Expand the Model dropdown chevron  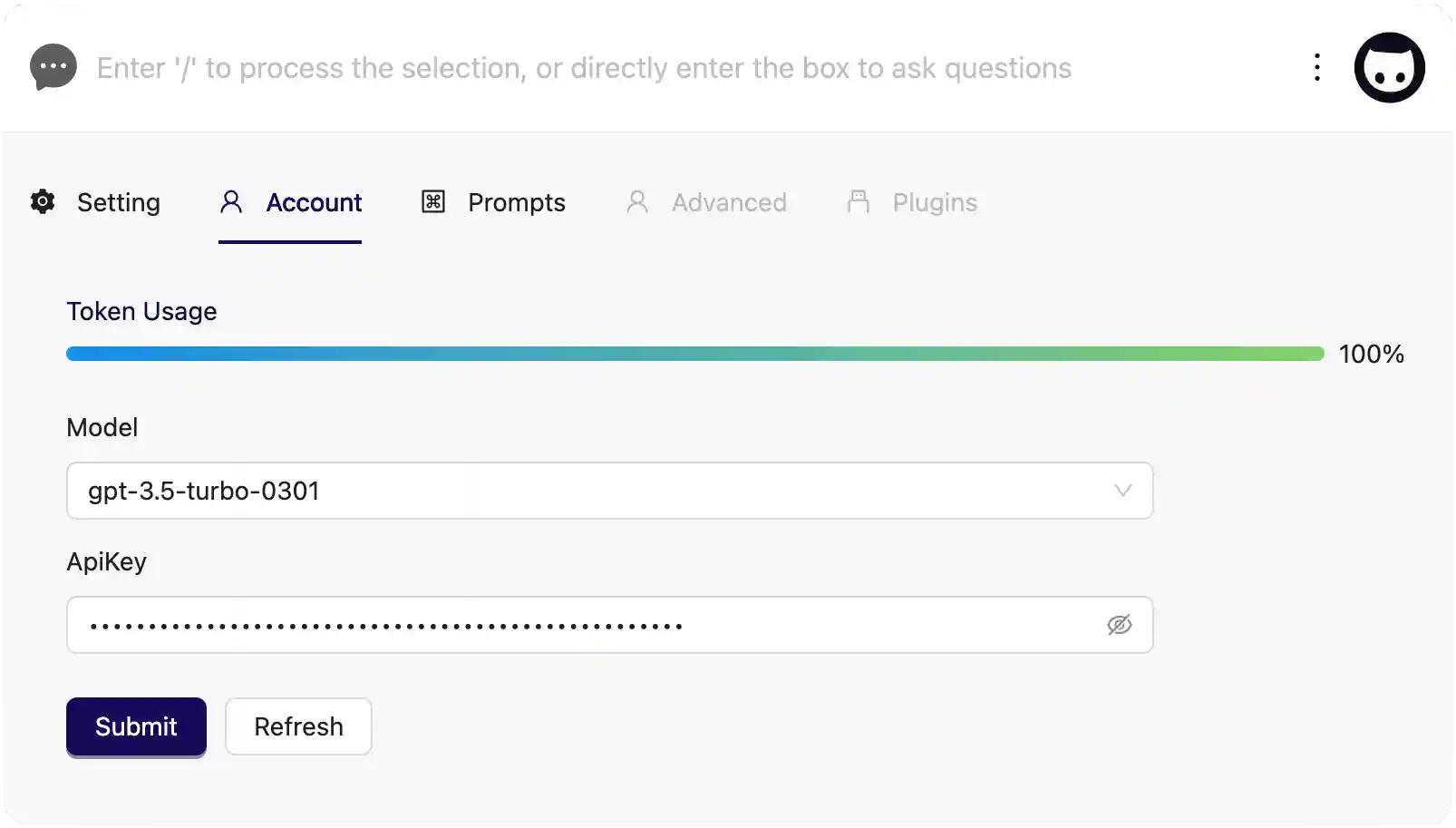pos(1122,491)
